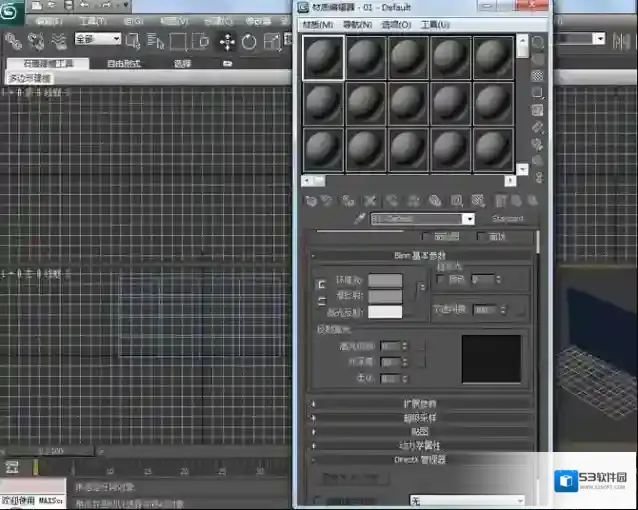Activate the Rotate transform tool
Screen dimensions: 638x510
click(x=247, y=41)
